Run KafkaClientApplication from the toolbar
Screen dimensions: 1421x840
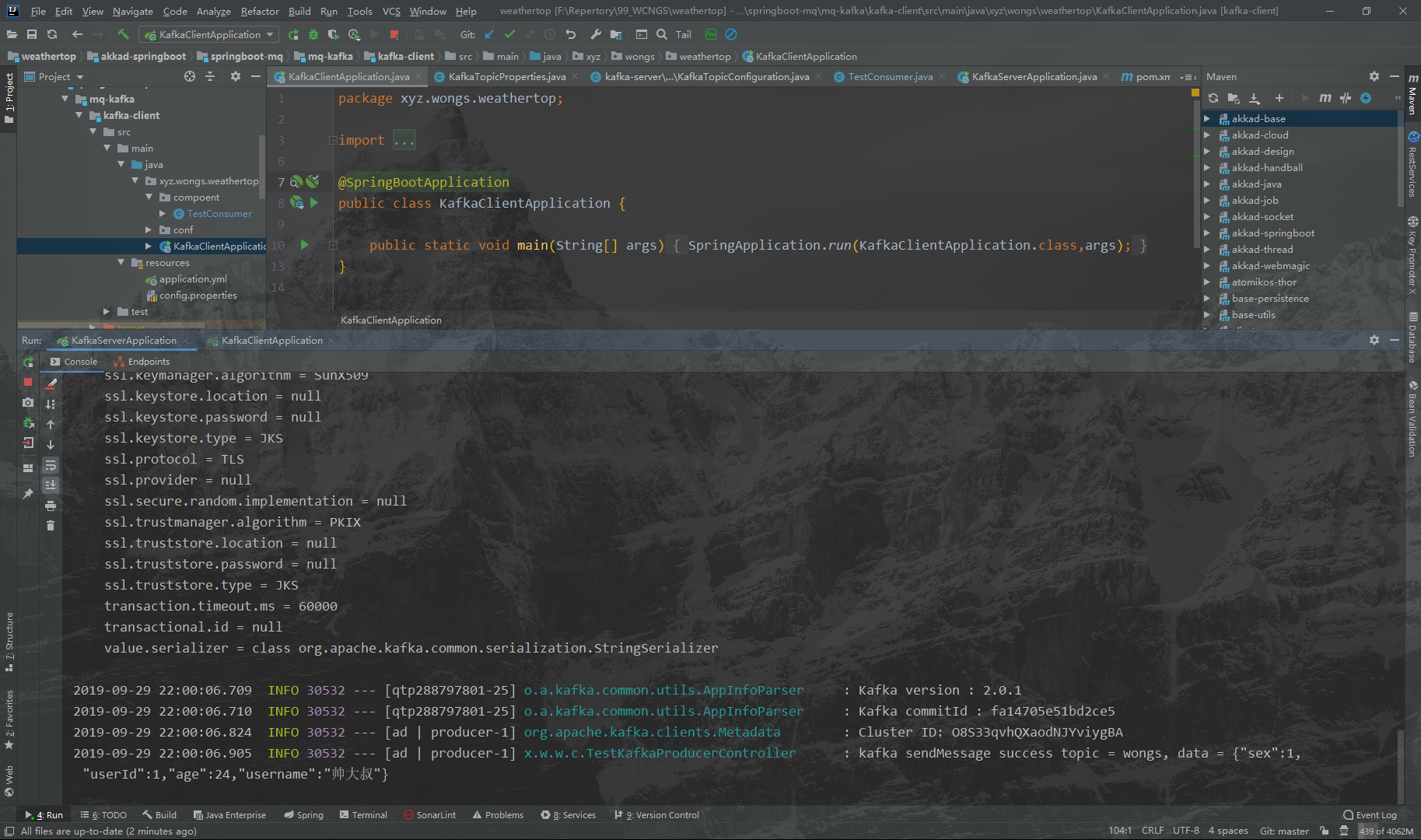293,34
